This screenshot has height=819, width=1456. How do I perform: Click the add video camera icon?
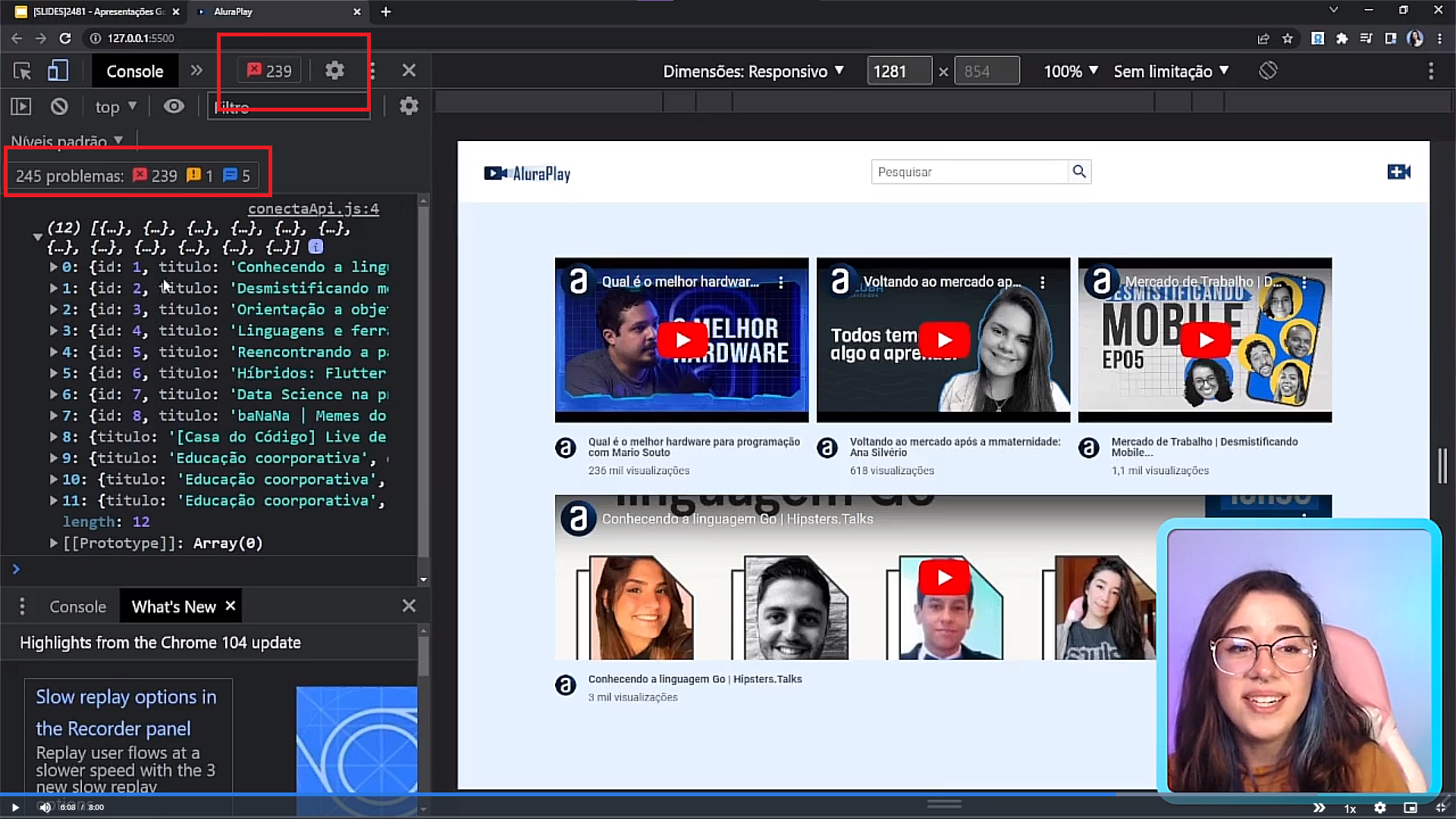pos(1398,172)
